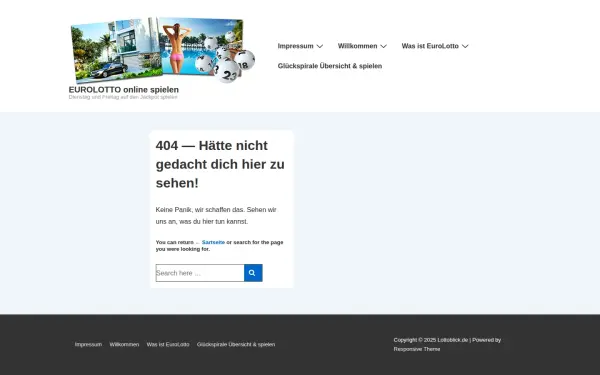Click the Dienstag und Freitag tagline text
Screen dimensions: 600x375
[x=123, y=97]
